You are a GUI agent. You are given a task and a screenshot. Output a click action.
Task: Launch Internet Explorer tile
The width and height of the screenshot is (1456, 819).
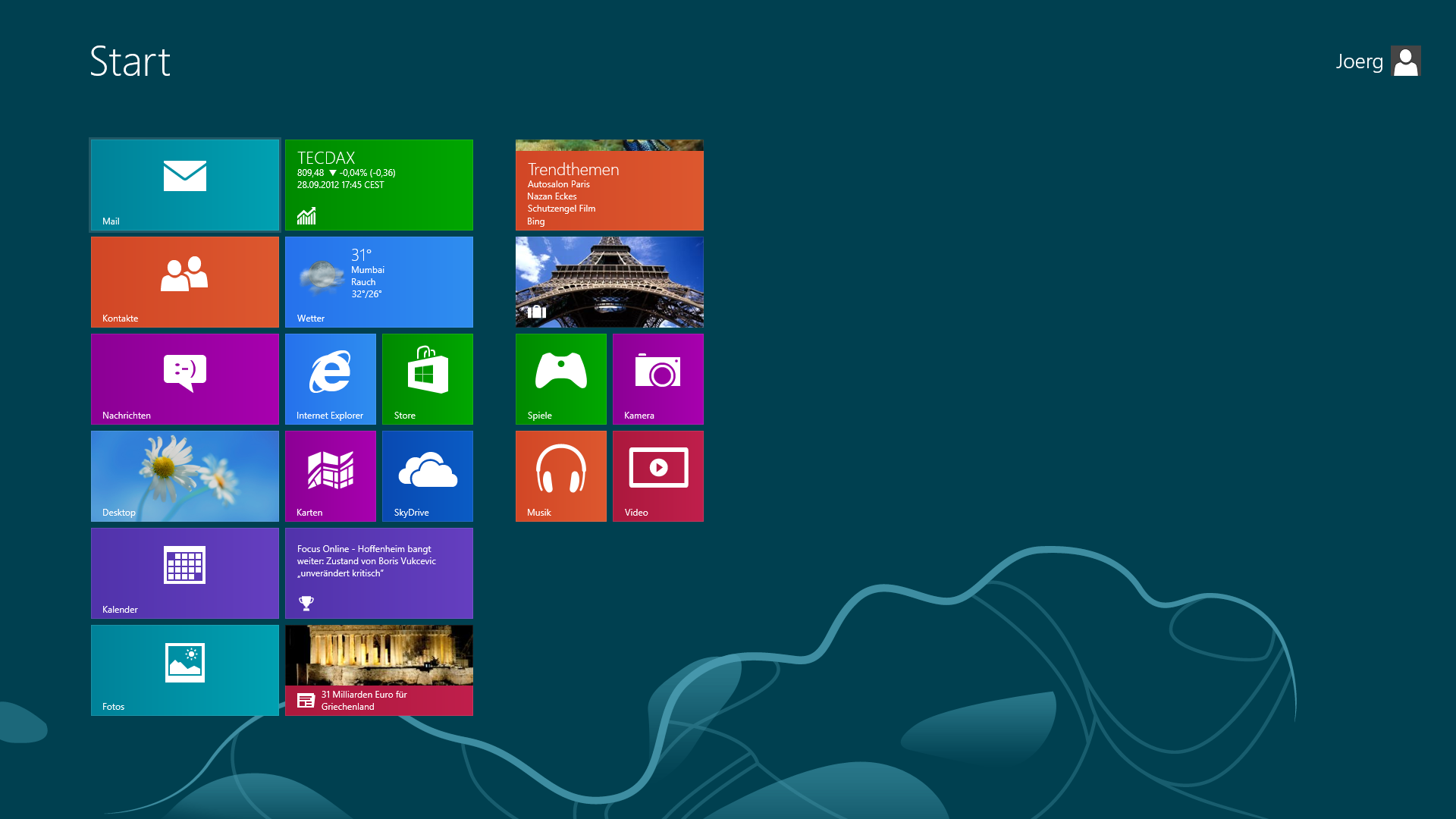(331, 379)
